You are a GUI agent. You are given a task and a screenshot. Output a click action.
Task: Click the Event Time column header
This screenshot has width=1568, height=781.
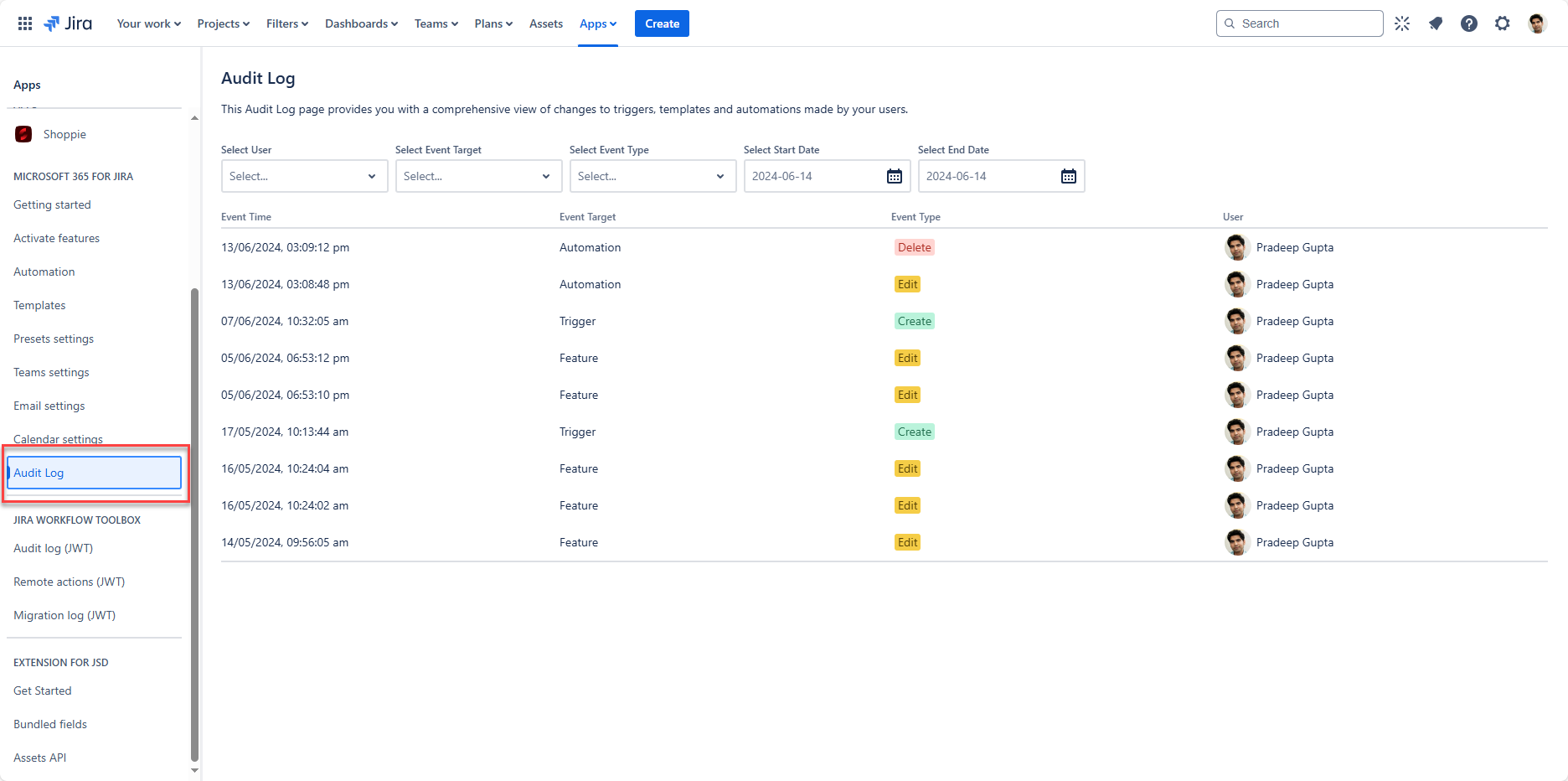point(246,217)
